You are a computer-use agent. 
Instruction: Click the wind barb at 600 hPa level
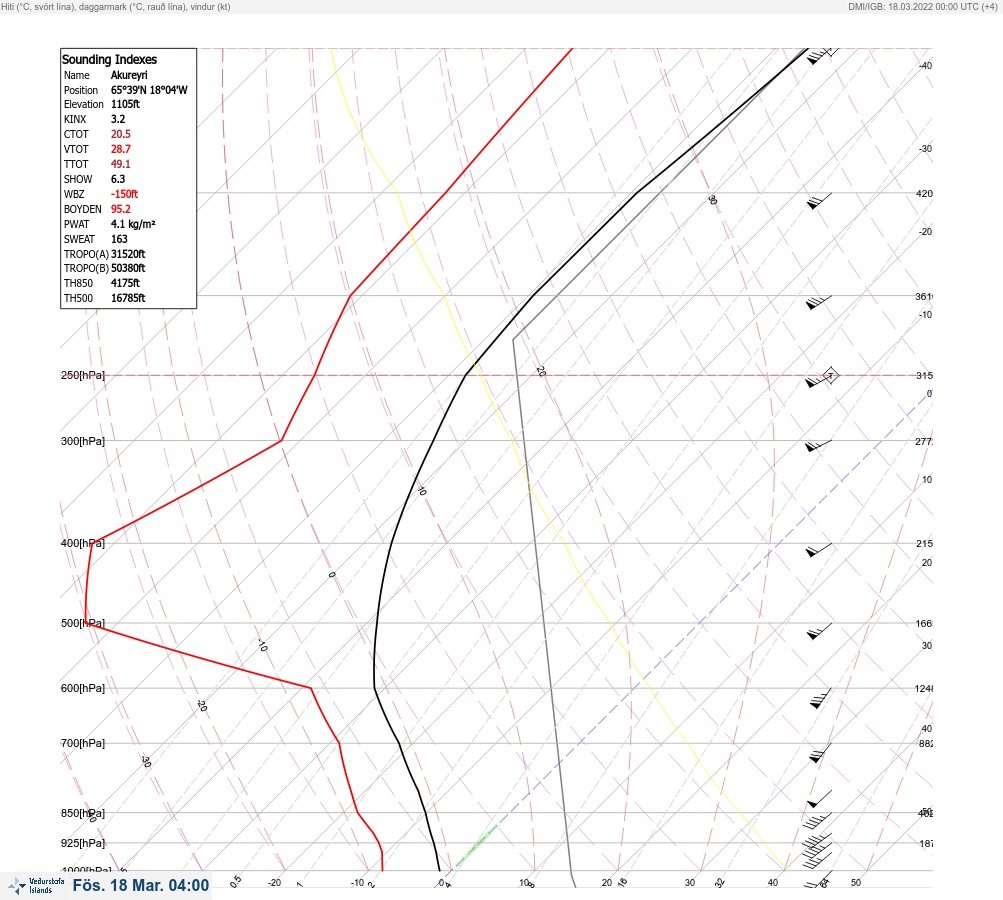click(821, 698)
